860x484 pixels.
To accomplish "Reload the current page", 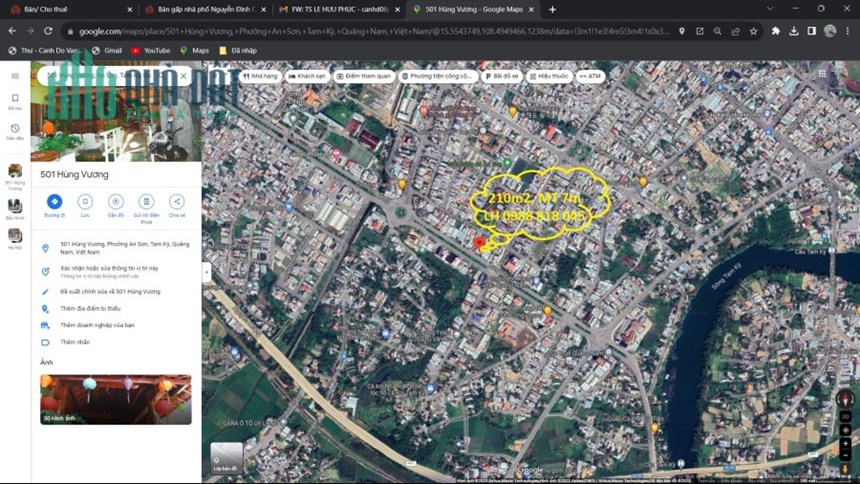I will coord(48,31).
